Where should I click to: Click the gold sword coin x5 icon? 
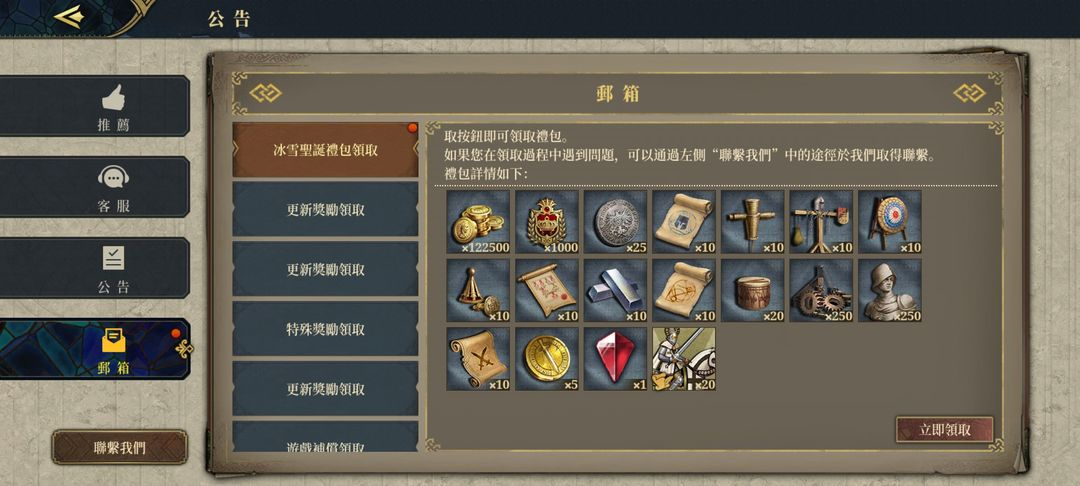pos(547,359)
